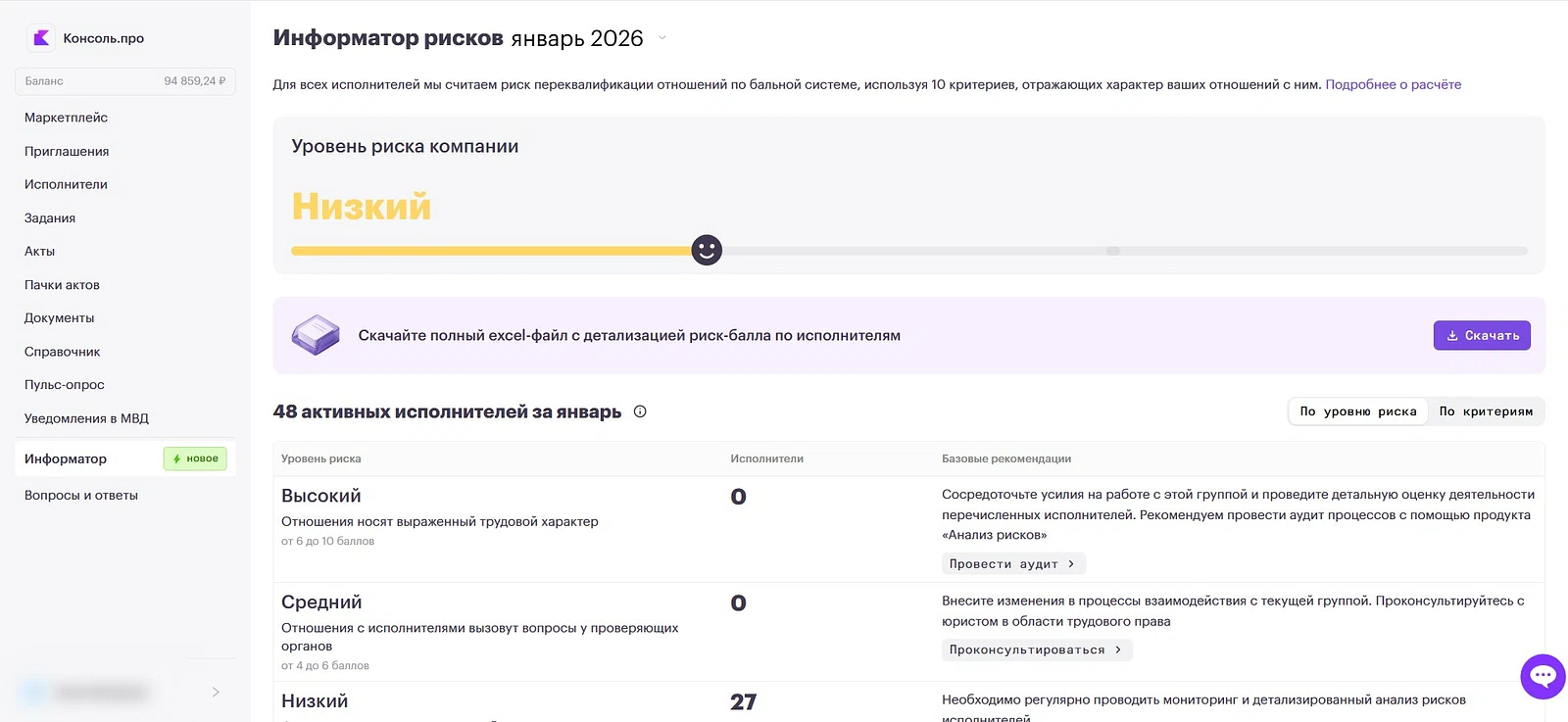Click the excel file illustration icon
The image size is (1568, 722).
pos(316,335)
